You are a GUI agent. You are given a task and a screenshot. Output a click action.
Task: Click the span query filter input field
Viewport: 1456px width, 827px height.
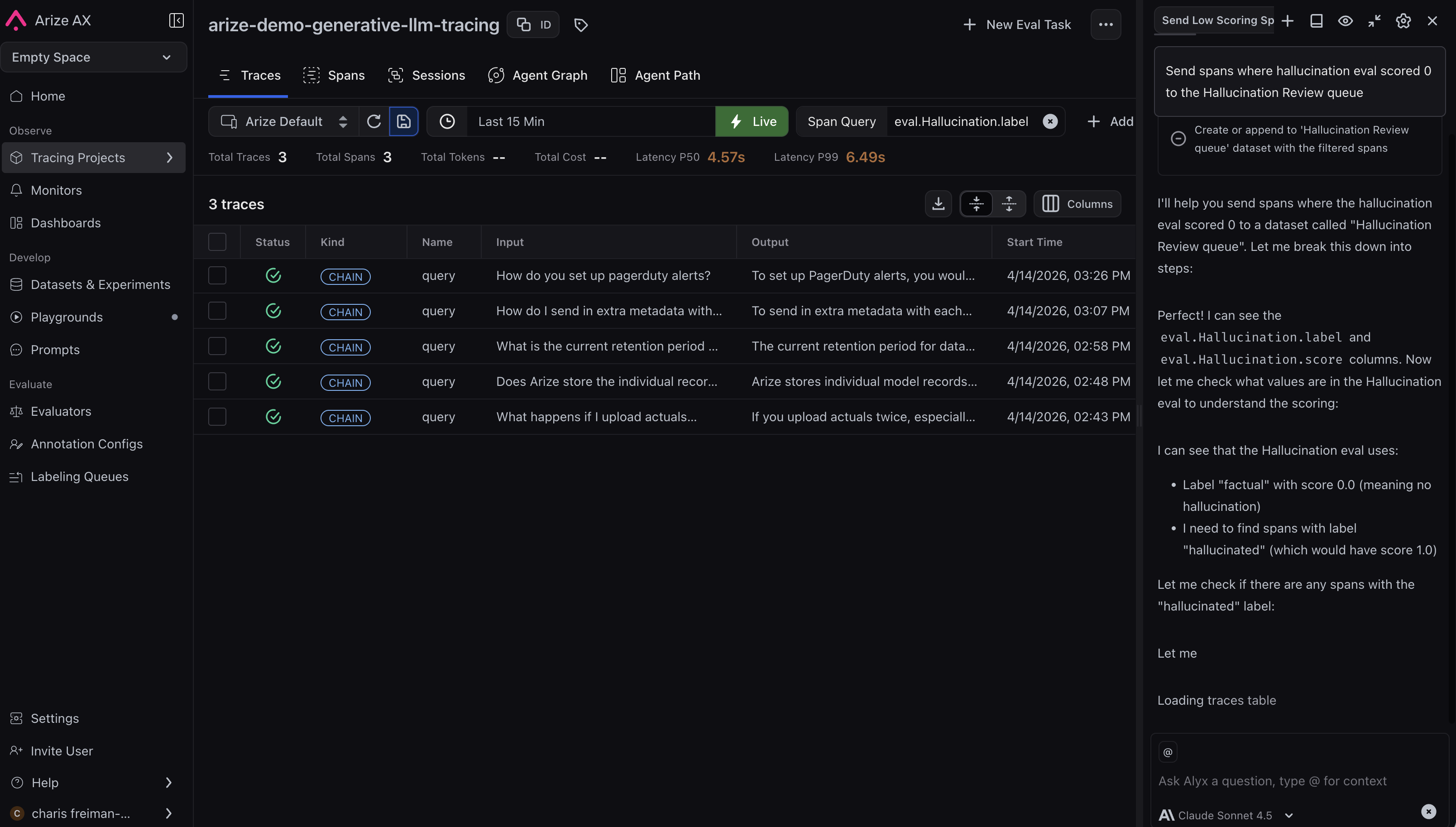pos(962,121)
